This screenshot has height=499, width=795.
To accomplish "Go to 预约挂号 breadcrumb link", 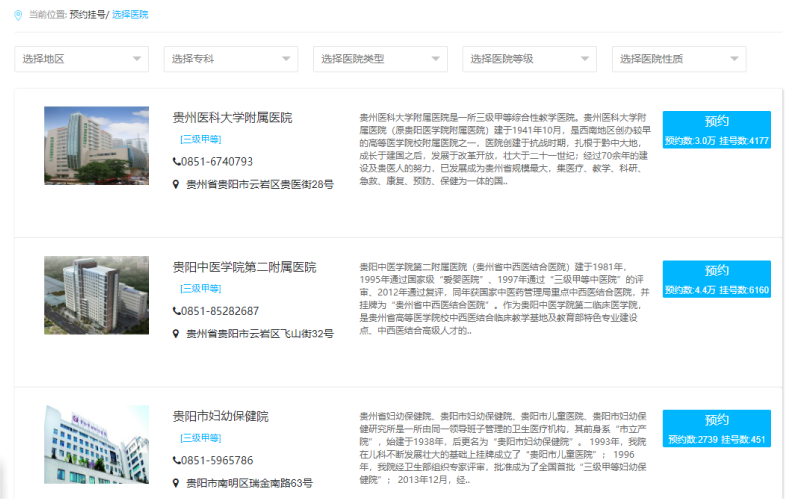I will 86,15.
